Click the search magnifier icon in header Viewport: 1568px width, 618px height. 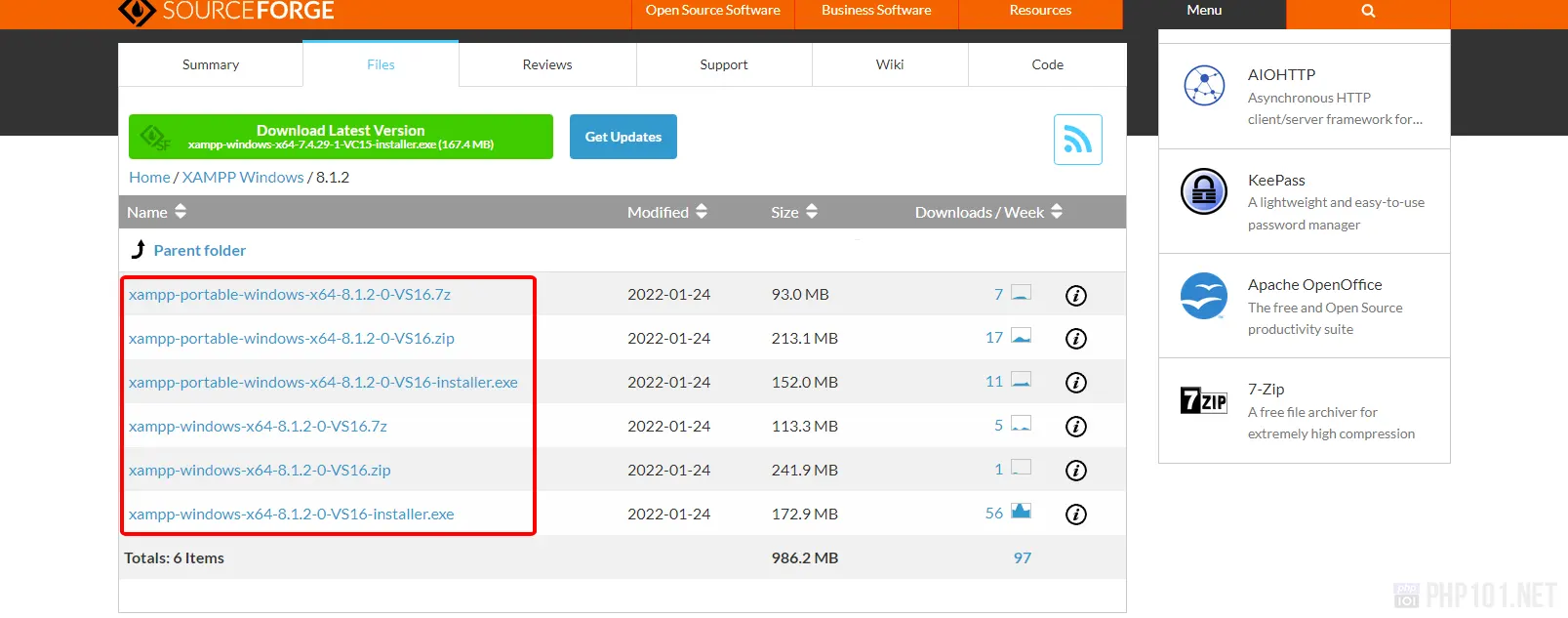[1368, 11]
